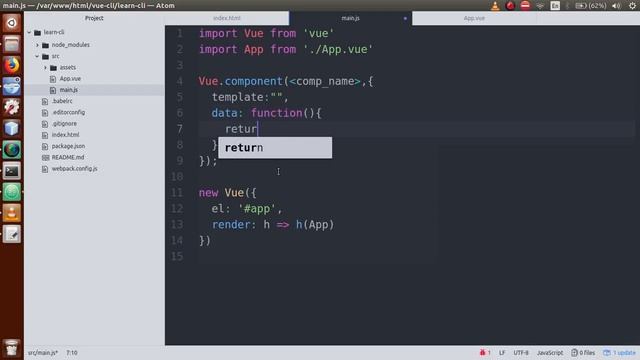Click the render property on line 13
This screenshot has height=360, width=640.
(x=231, y=225)
